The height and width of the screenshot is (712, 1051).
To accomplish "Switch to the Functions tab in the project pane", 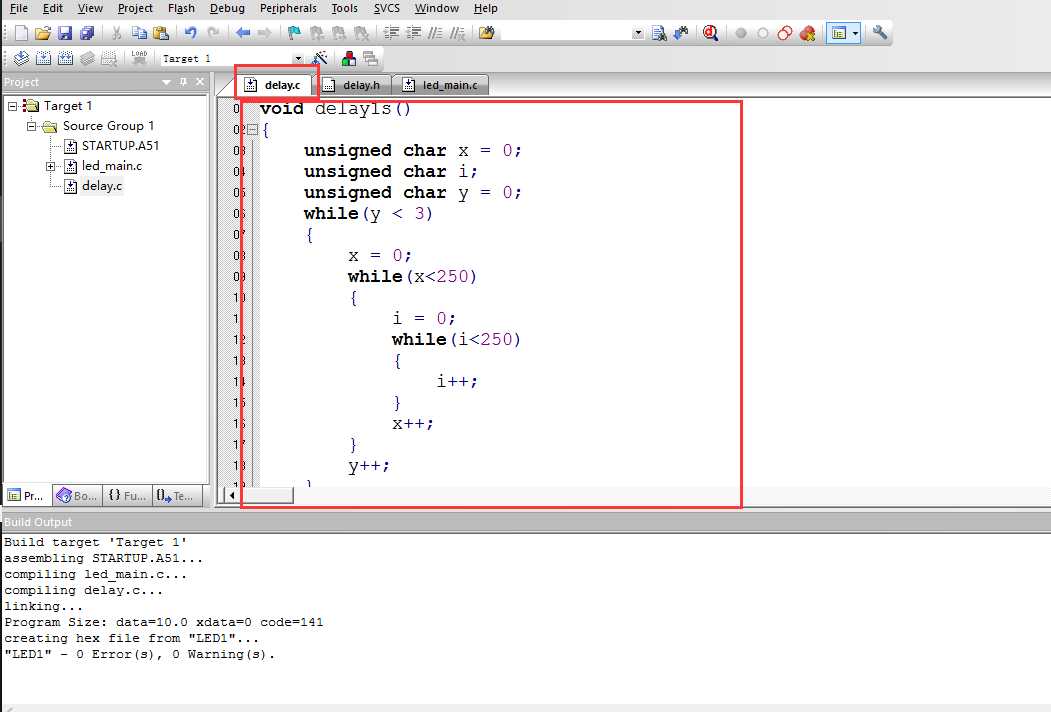I will (x=127, y=496).
